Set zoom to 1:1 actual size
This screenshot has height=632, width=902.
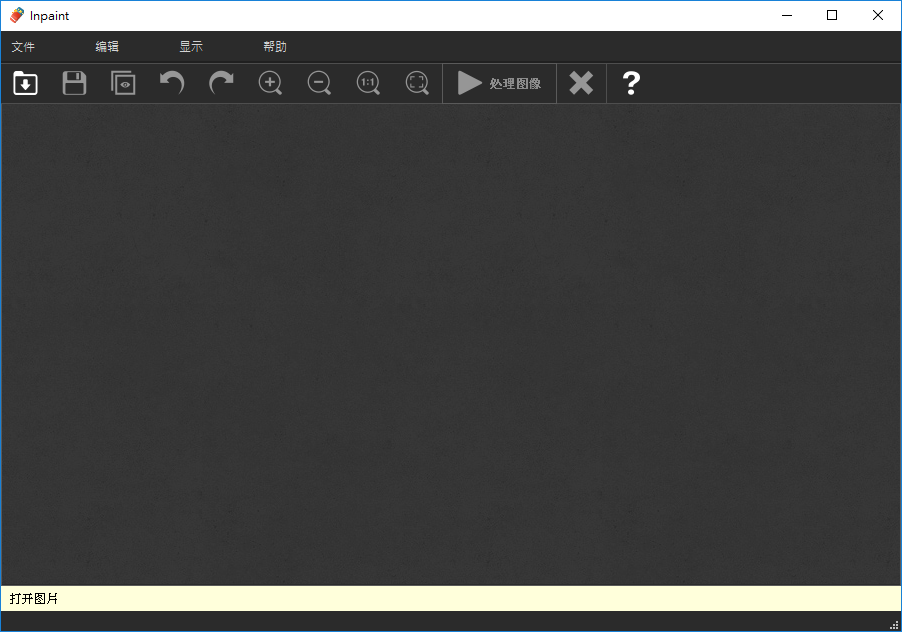368,83
